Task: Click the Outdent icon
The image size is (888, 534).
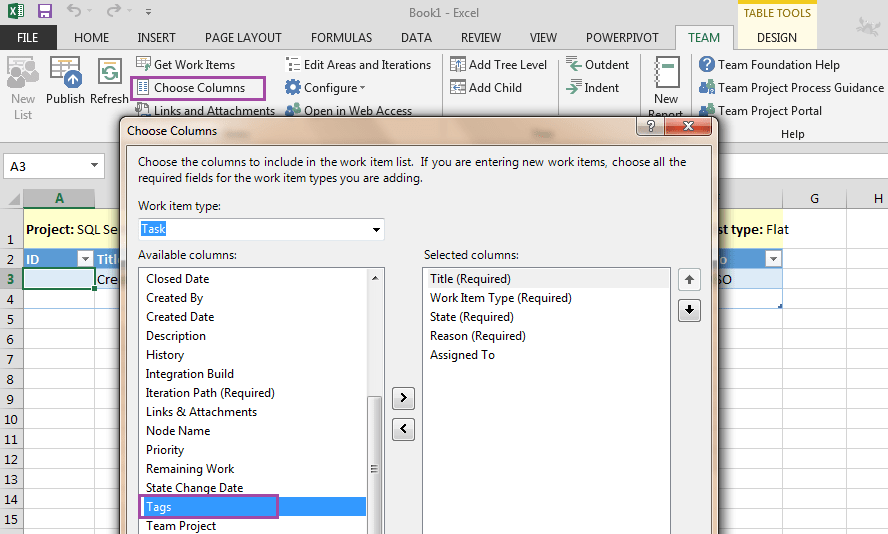Action: pyautogui.click(x=574, y=65)
